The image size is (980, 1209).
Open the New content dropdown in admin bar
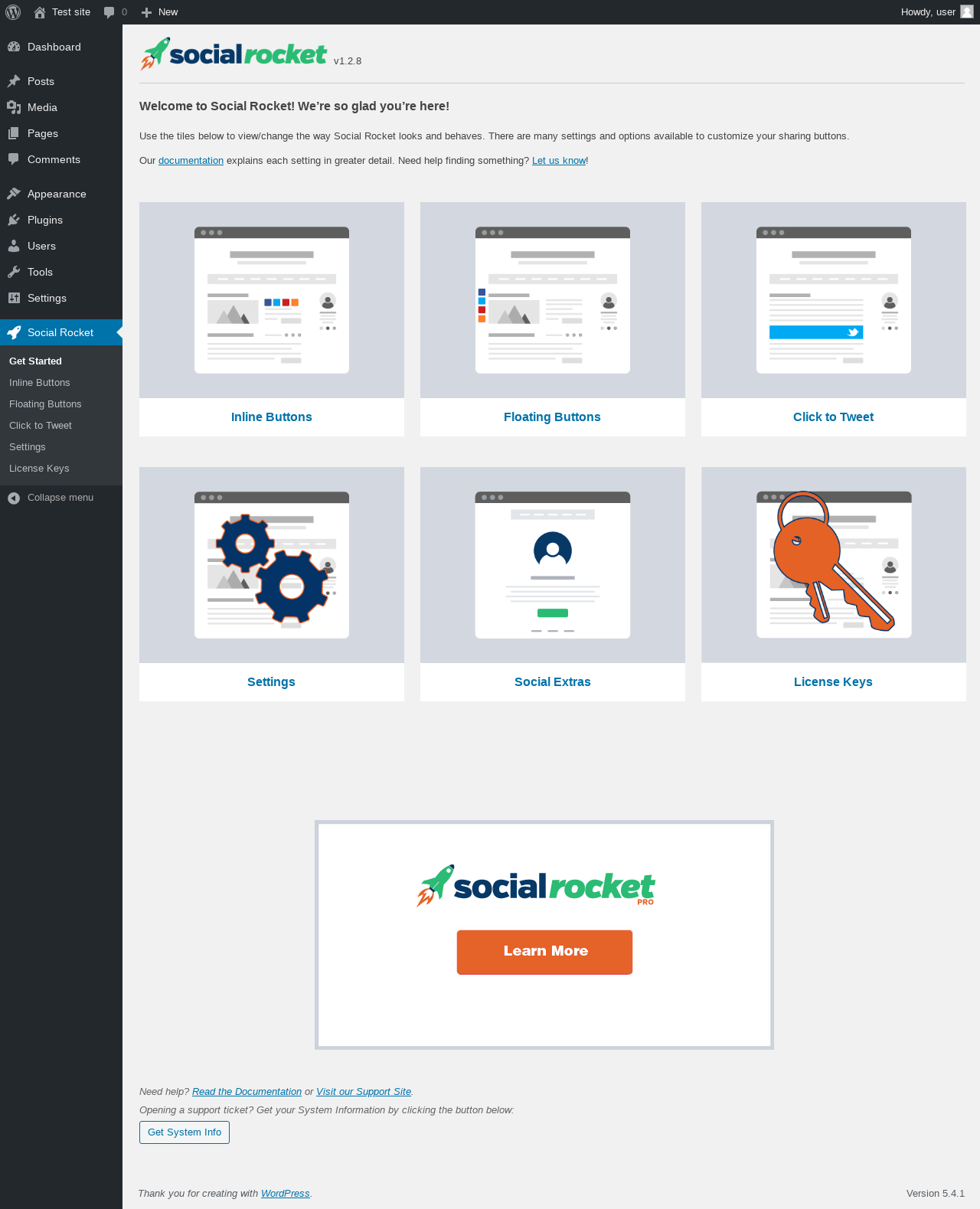coord(159,12)
